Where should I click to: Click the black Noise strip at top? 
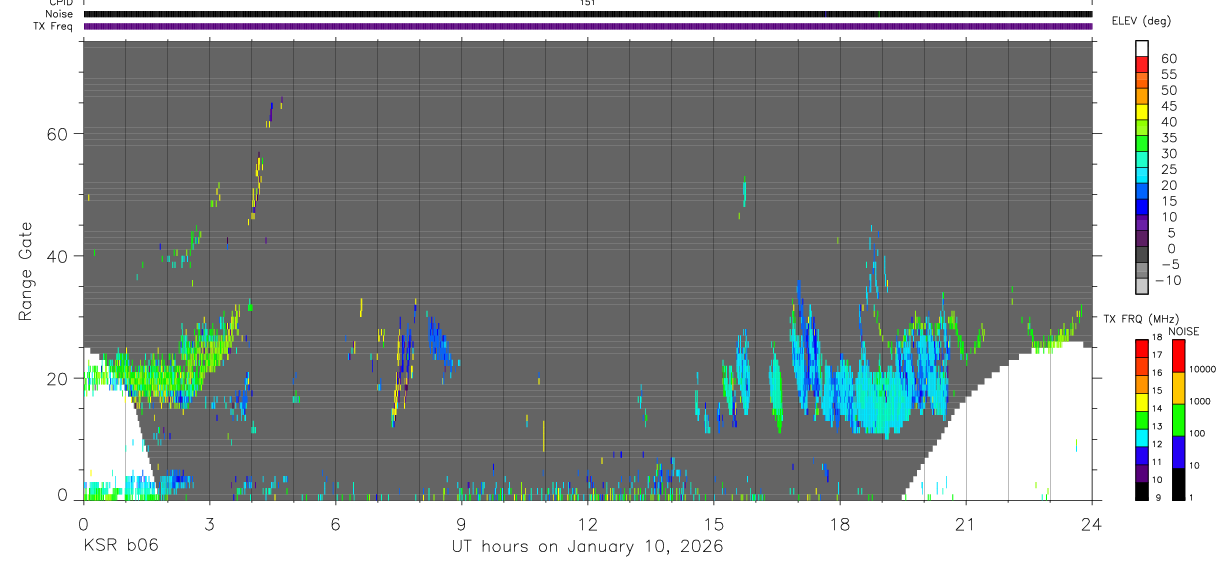[x=588, y=14]
